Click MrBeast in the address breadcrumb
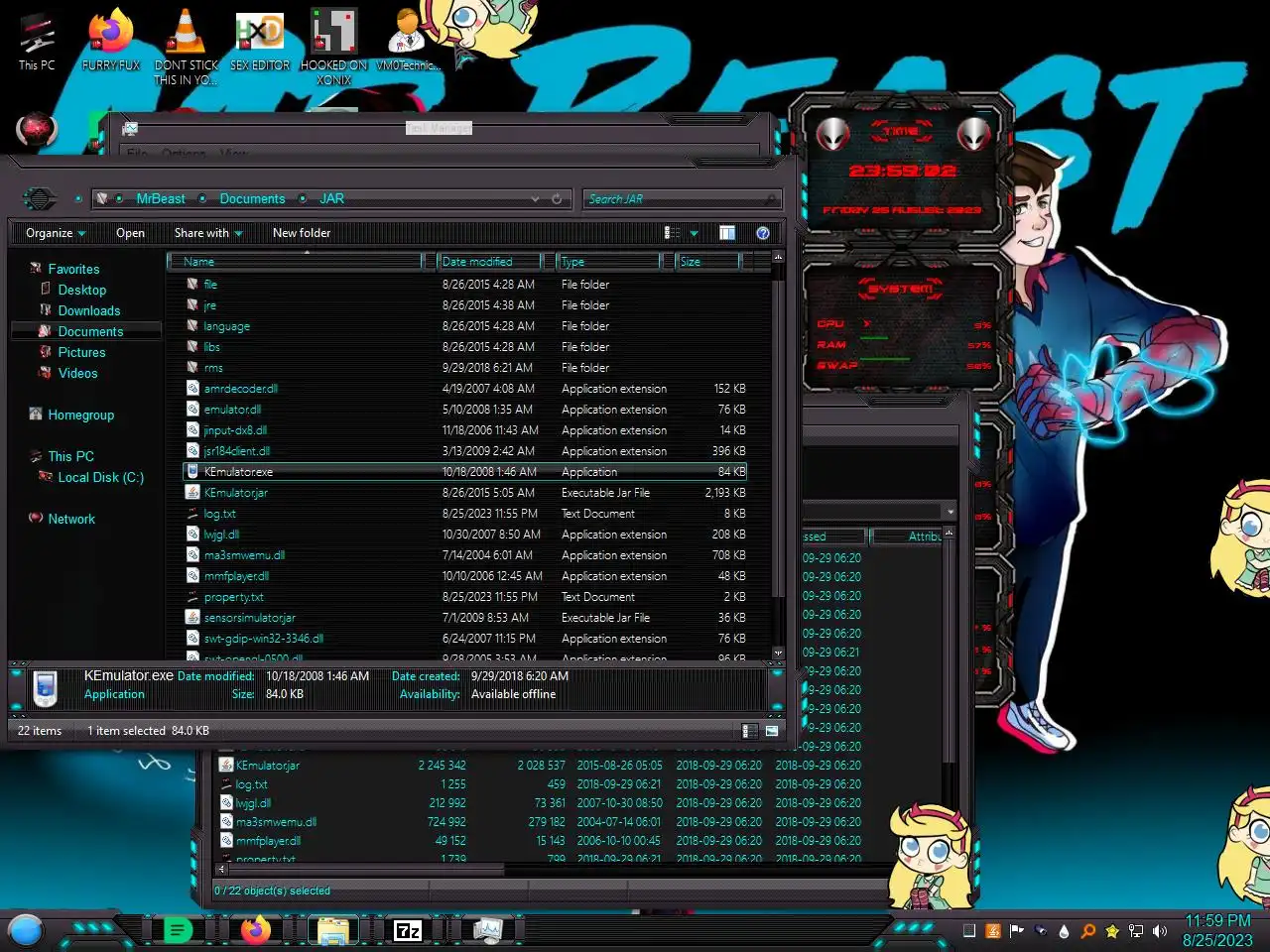 tap(161, 199)
